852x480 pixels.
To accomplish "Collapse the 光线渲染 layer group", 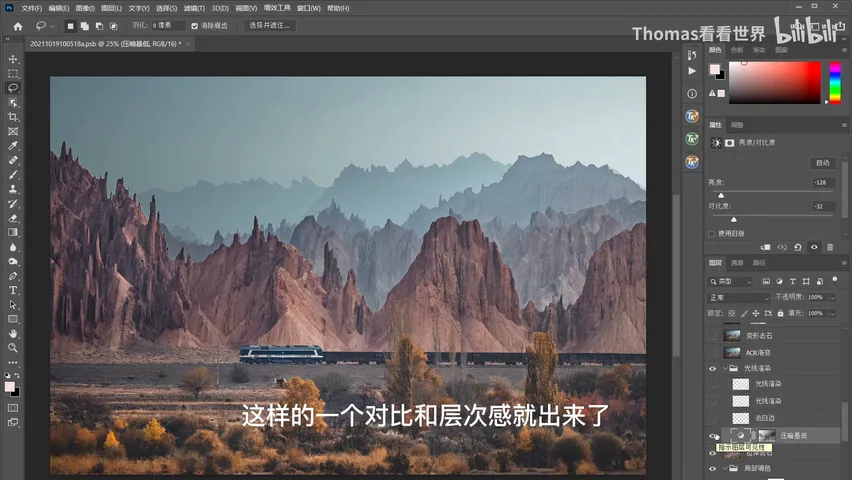I will click(x=725, y=369).
